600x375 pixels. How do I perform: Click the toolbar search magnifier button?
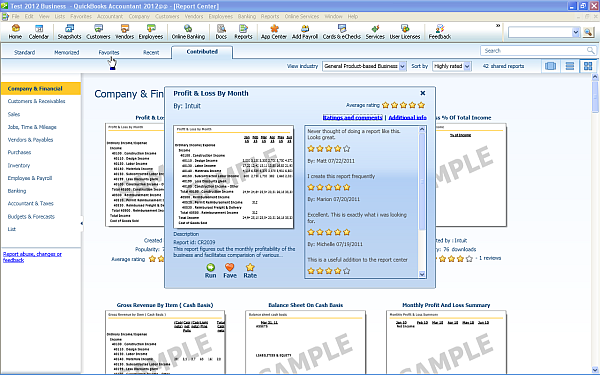click(588, 33)
